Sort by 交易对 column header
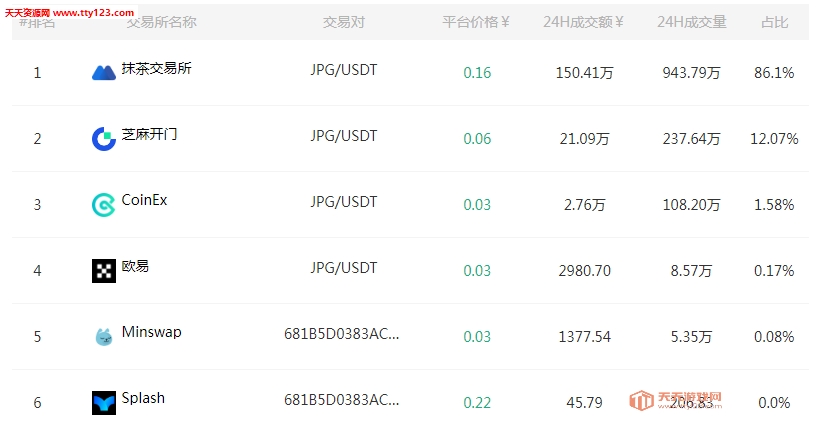 (x=344, y=22)
